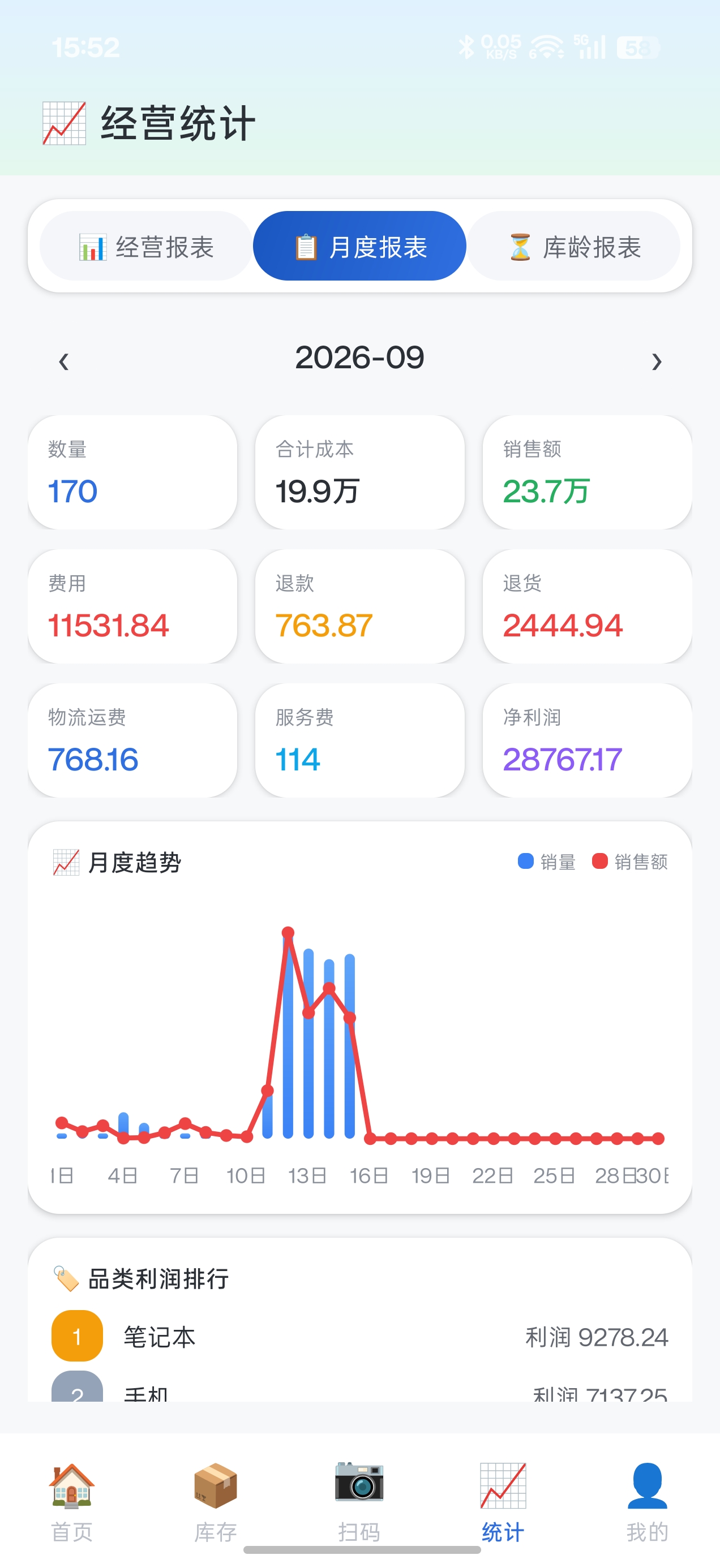Tap the chart icon beside 经营统计 title
The height and width of the screenshot is (1568, 720).
pyautogui.click(x=64, y=123)
